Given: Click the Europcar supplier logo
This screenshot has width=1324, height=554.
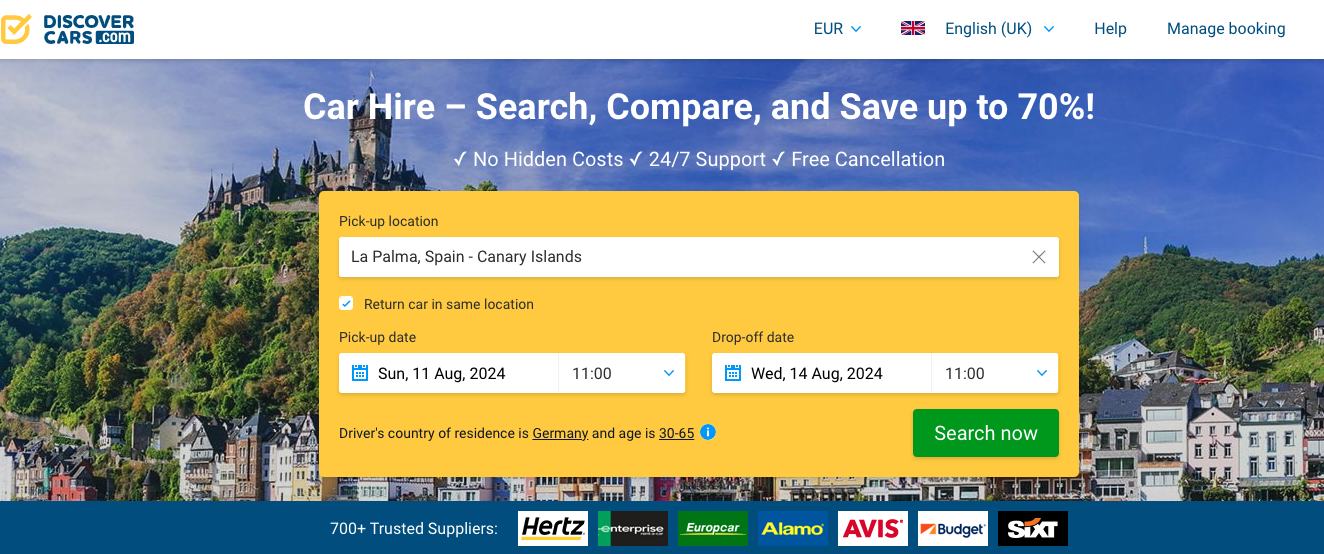Looking at the screenshot, I should pos(712,529).
